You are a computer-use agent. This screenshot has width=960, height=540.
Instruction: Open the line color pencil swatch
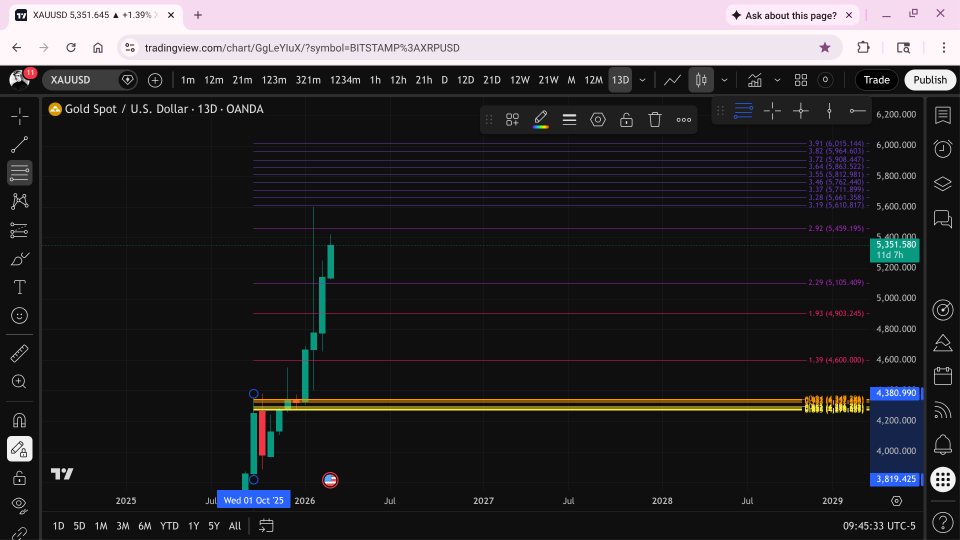pyautogui.click(x=541, y=119)
